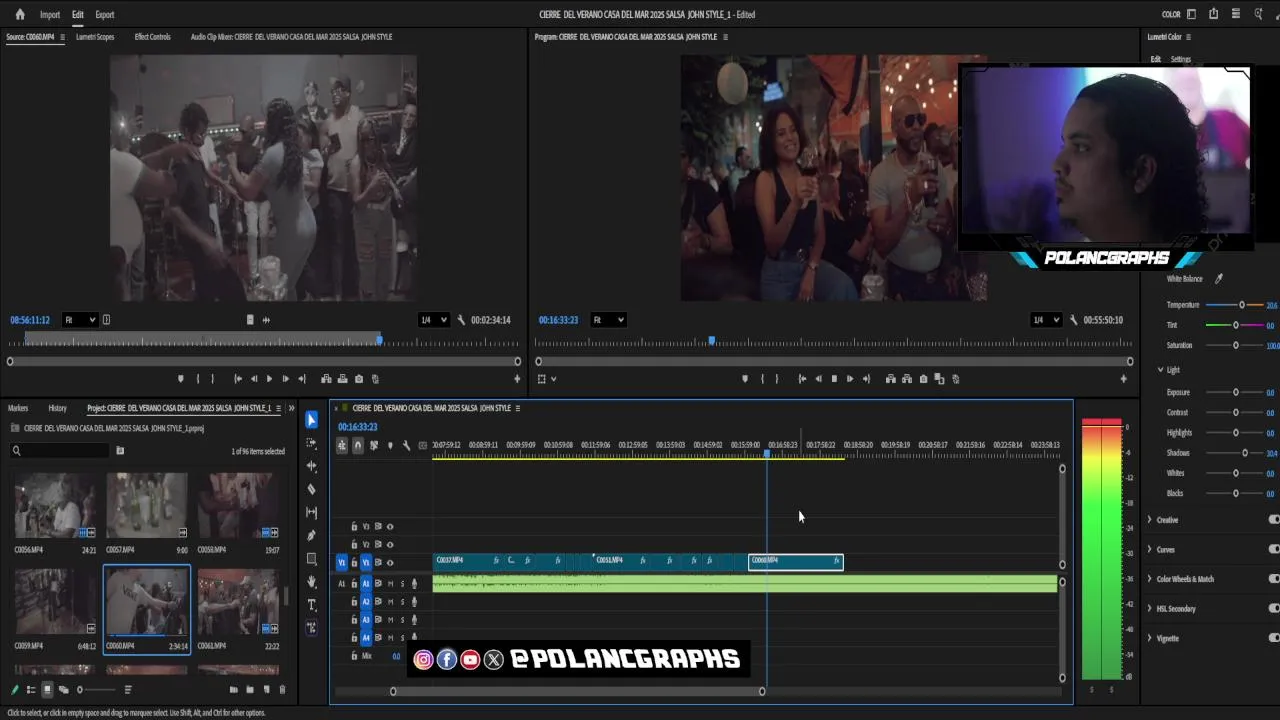Open the Lumetri Scopes tab
The width and height of the screenshot is (1280, 720).
tap(95, 37)
